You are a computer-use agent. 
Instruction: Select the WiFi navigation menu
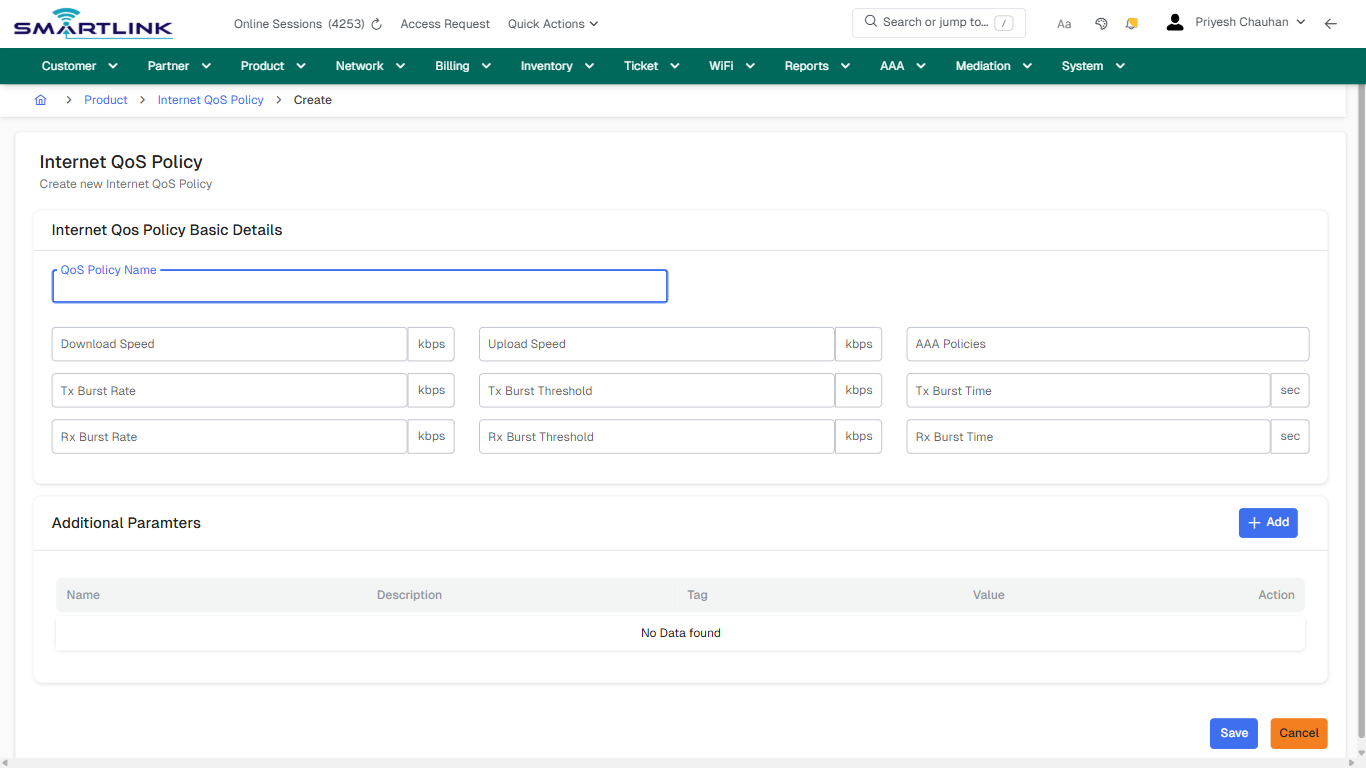pos(731,65)
